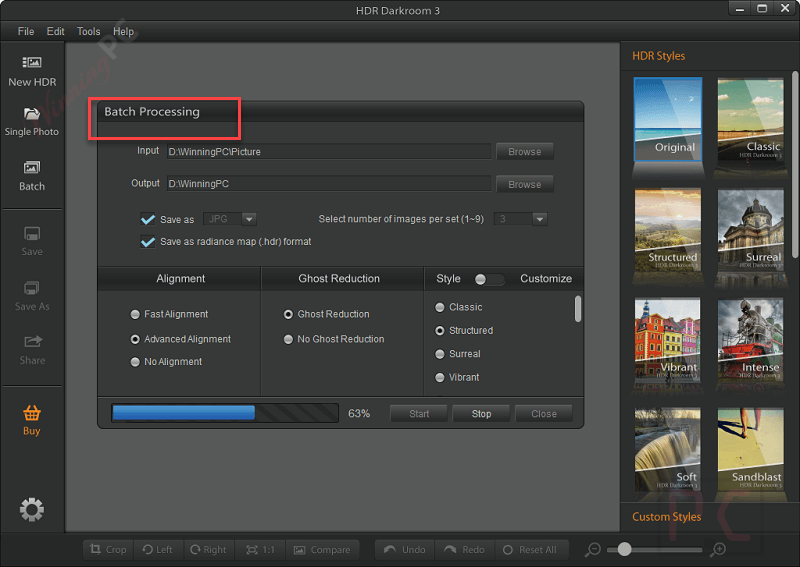Click the Input path field
This screenshot has height=567, width=800.
point(329,152)
